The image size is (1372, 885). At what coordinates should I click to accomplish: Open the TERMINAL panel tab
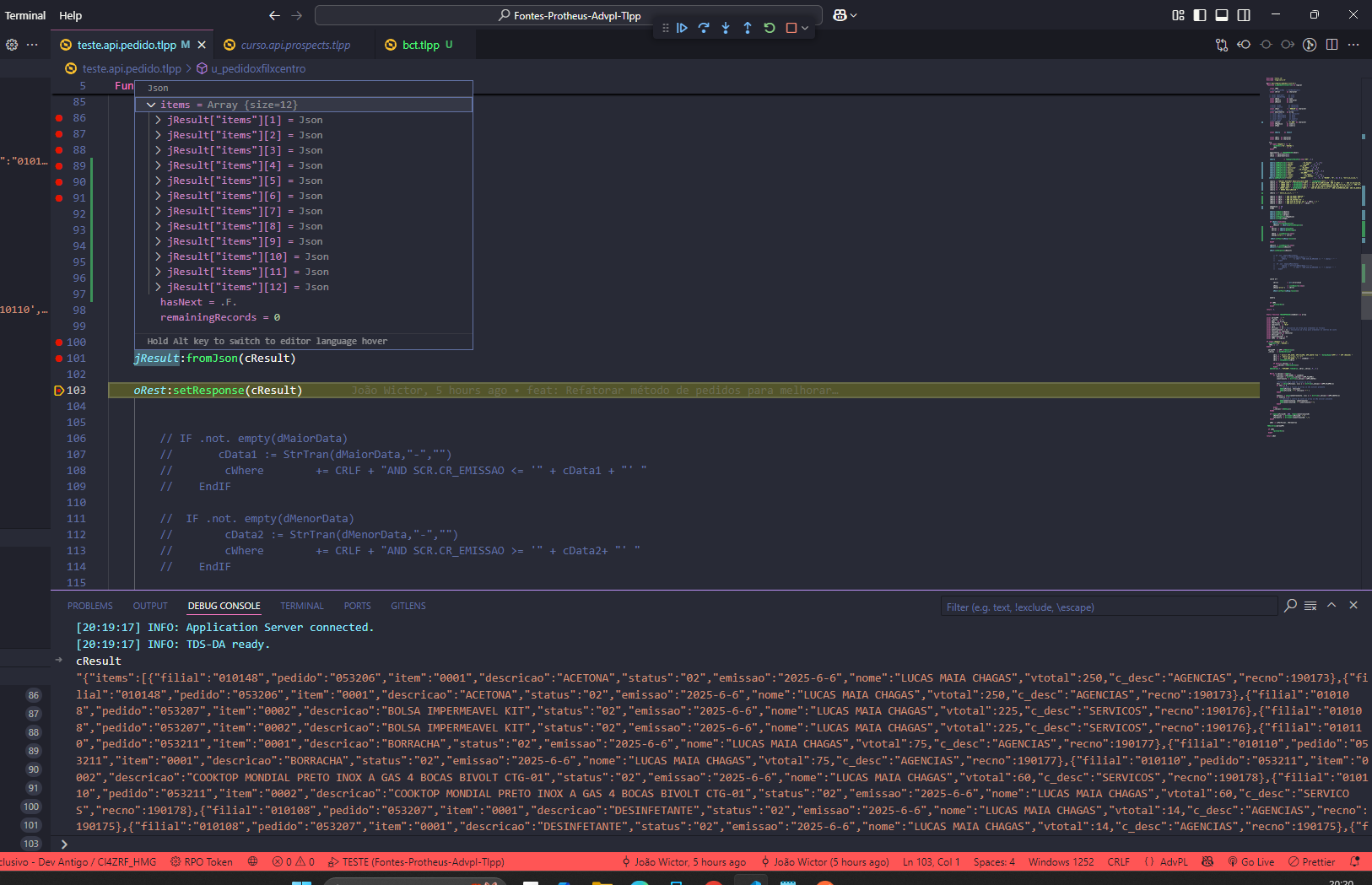point(302,606)
